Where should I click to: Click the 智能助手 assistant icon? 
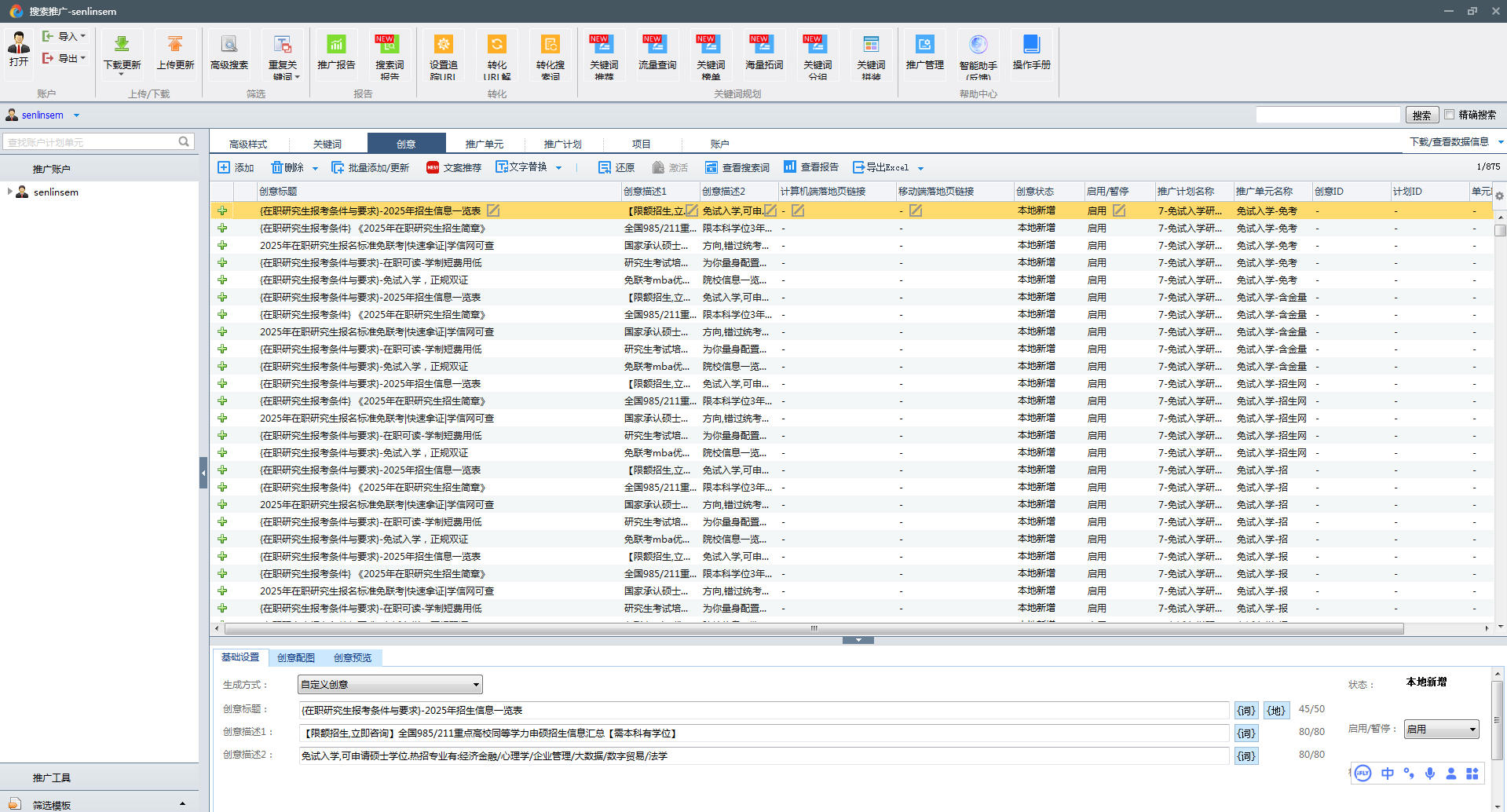978,45
